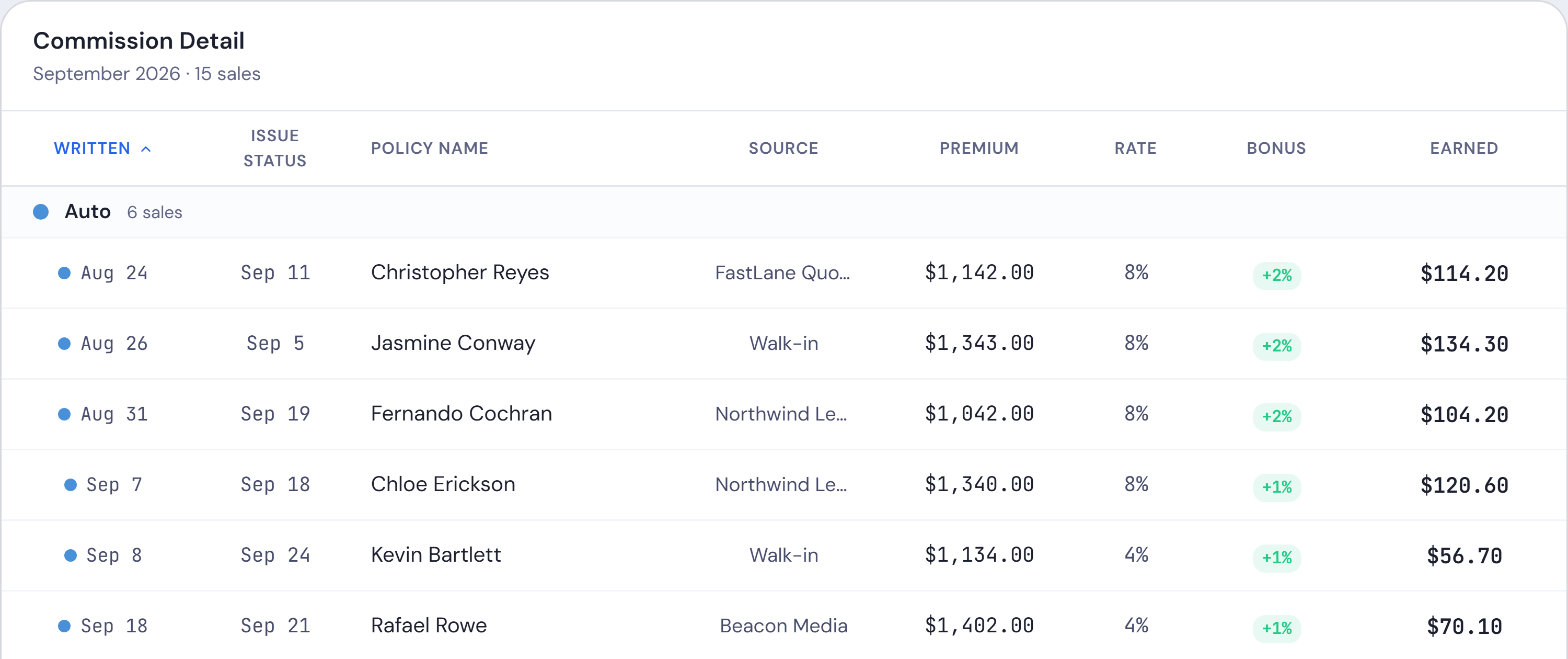Select Walk-in source in Jasmine Conway row

[x=783, y=344]
